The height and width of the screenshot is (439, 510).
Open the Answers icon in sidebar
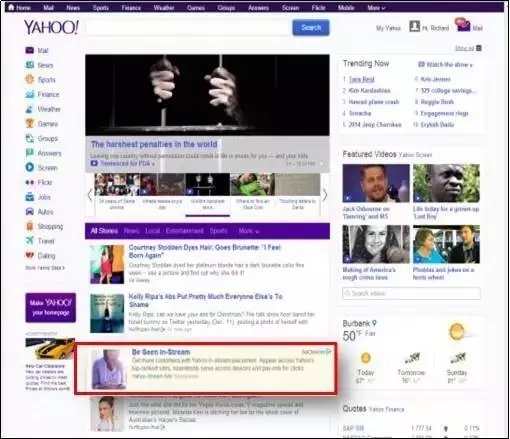[30, 153]
